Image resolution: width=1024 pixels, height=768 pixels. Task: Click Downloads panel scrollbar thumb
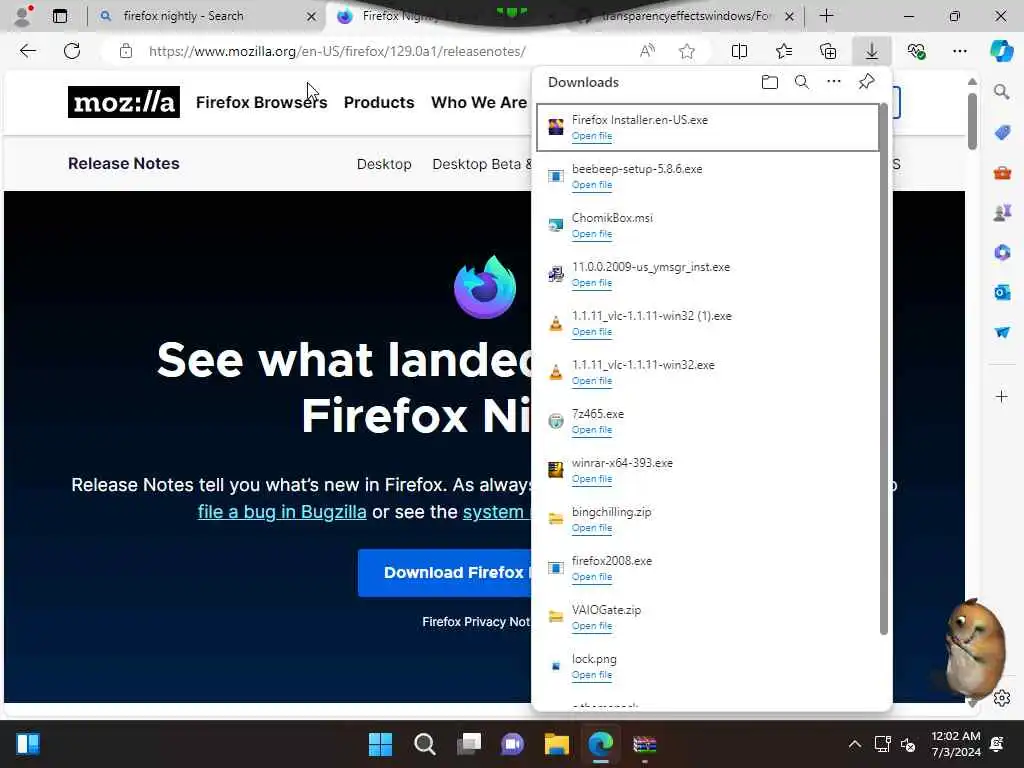pos(884,369)
